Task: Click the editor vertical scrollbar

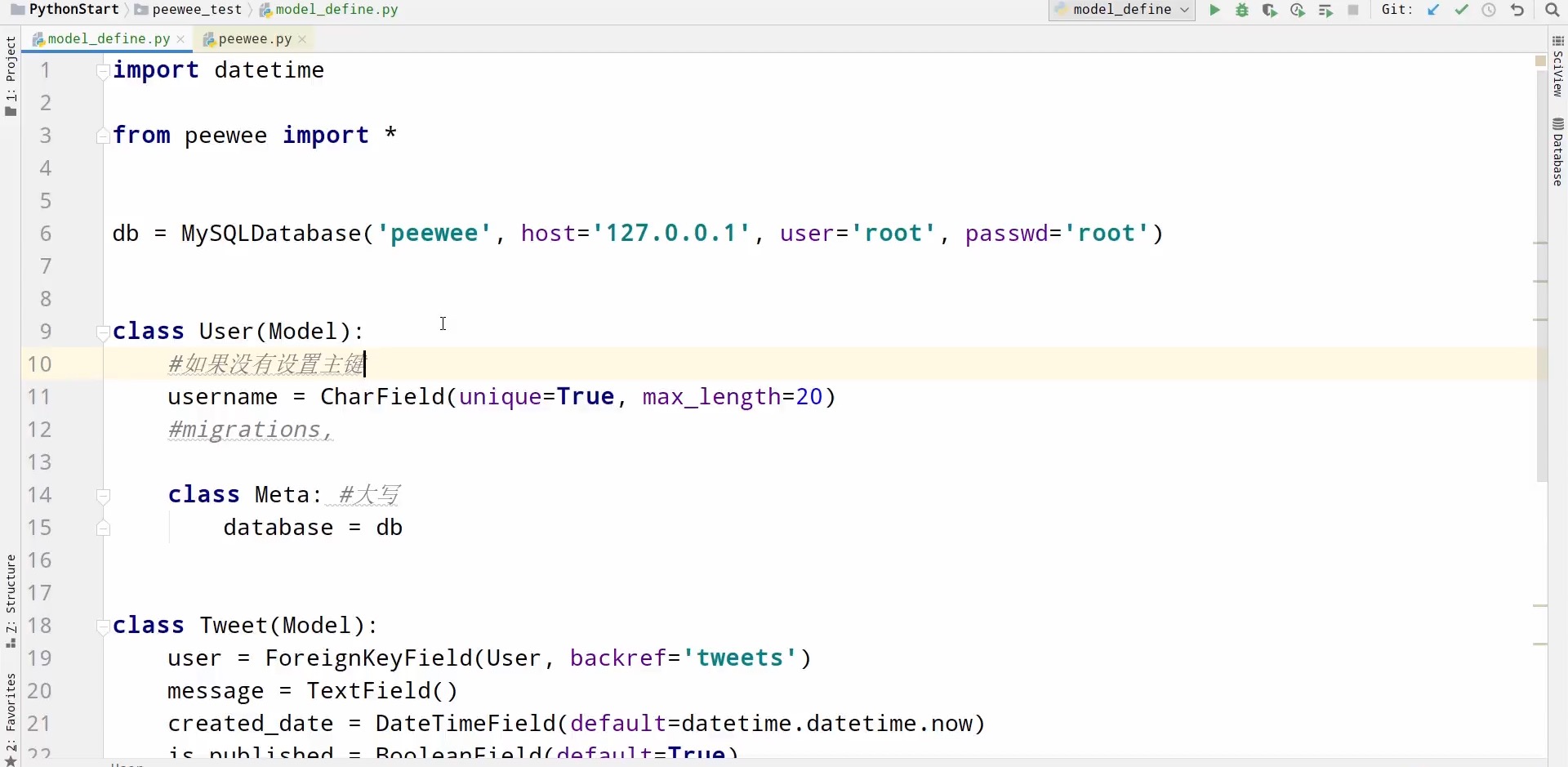Action: click(x=1541, y=270)
